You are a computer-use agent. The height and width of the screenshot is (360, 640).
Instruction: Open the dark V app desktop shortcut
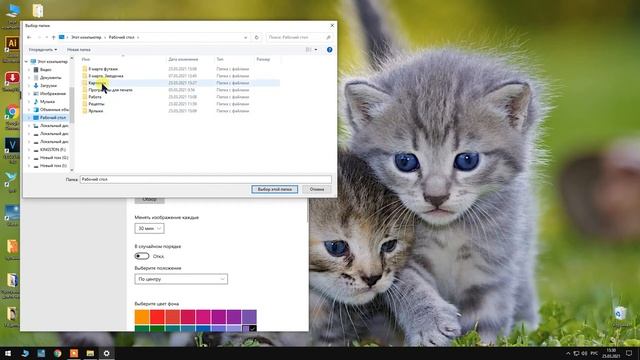pyautogui.click(x=12, y=145)
